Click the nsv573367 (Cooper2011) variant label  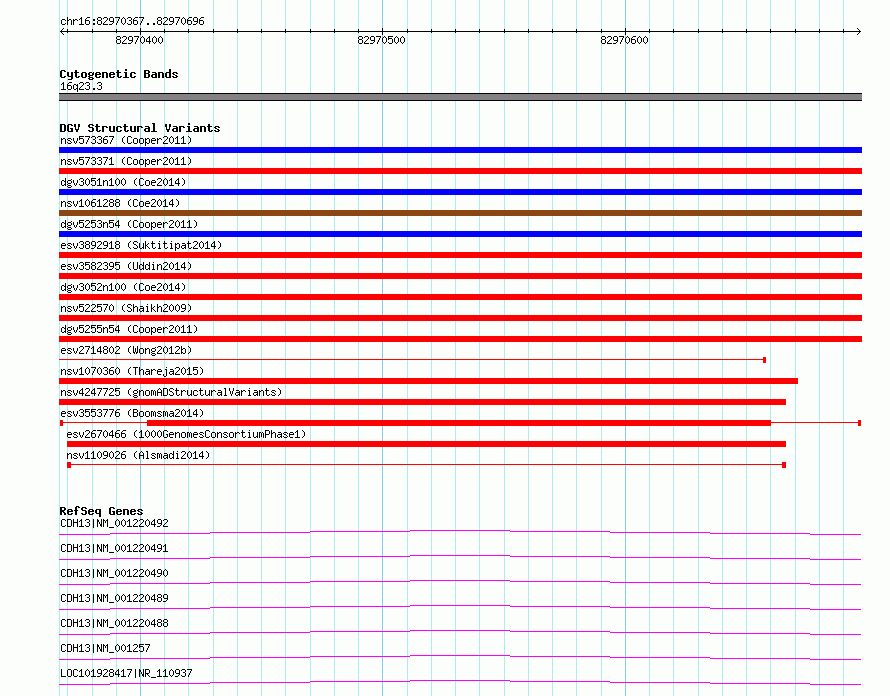126,140
